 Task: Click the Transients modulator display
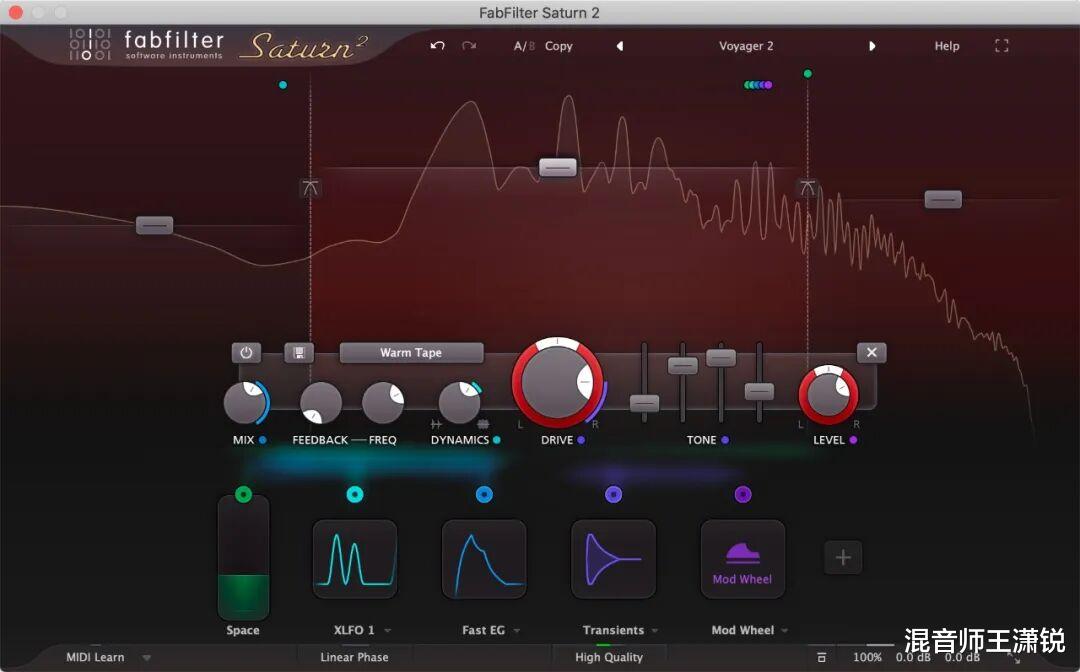click(x=613, y=559)
